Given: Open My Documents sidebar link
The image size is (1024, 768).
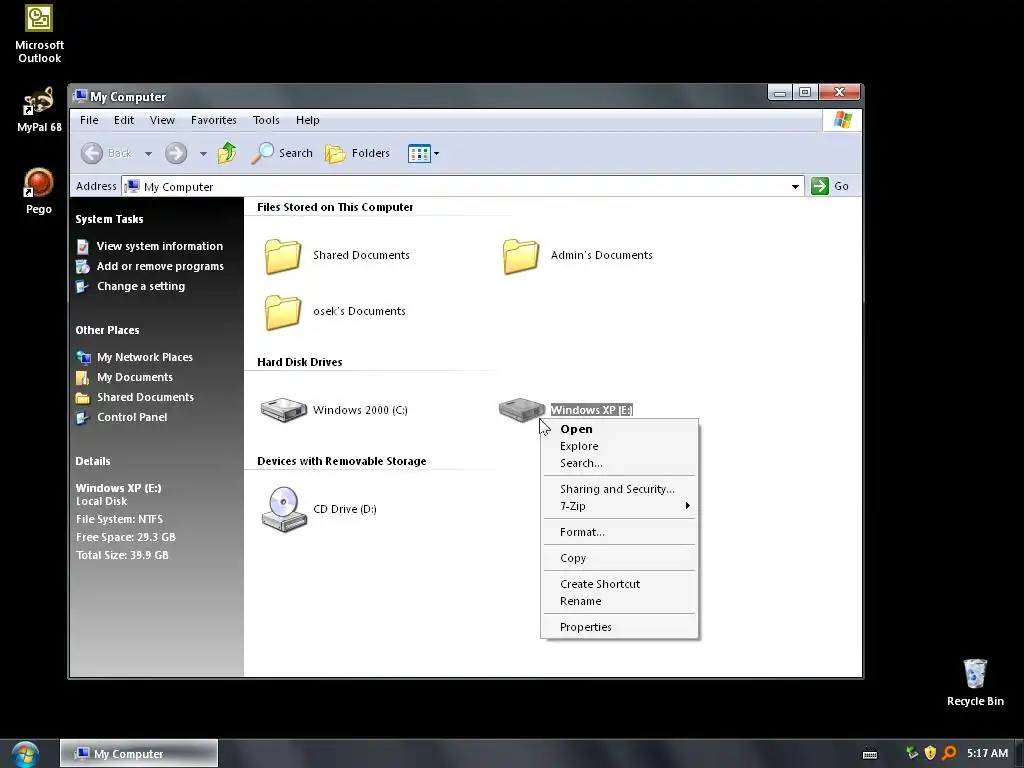Looking at the screenshot, I should tap(135, 377).
